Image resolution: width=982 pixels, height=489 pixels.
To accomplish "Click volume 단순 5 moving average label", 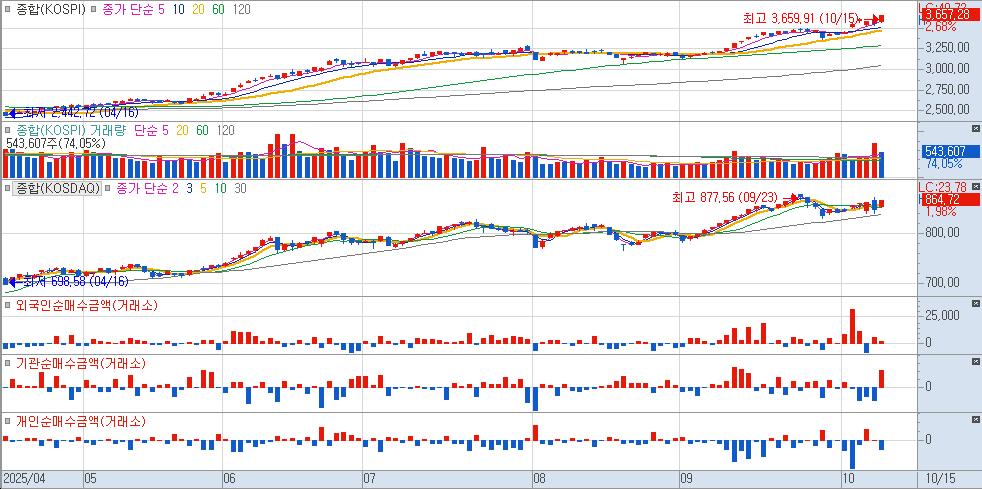I will click(x=150, y=130).
